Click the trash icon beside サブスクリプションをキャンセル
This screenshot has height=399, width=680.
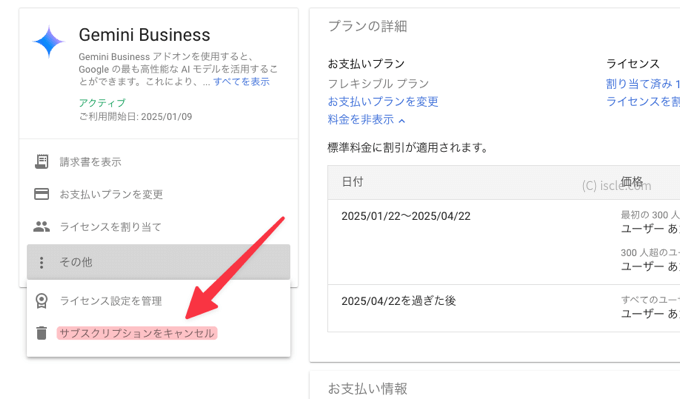(42, 333)
